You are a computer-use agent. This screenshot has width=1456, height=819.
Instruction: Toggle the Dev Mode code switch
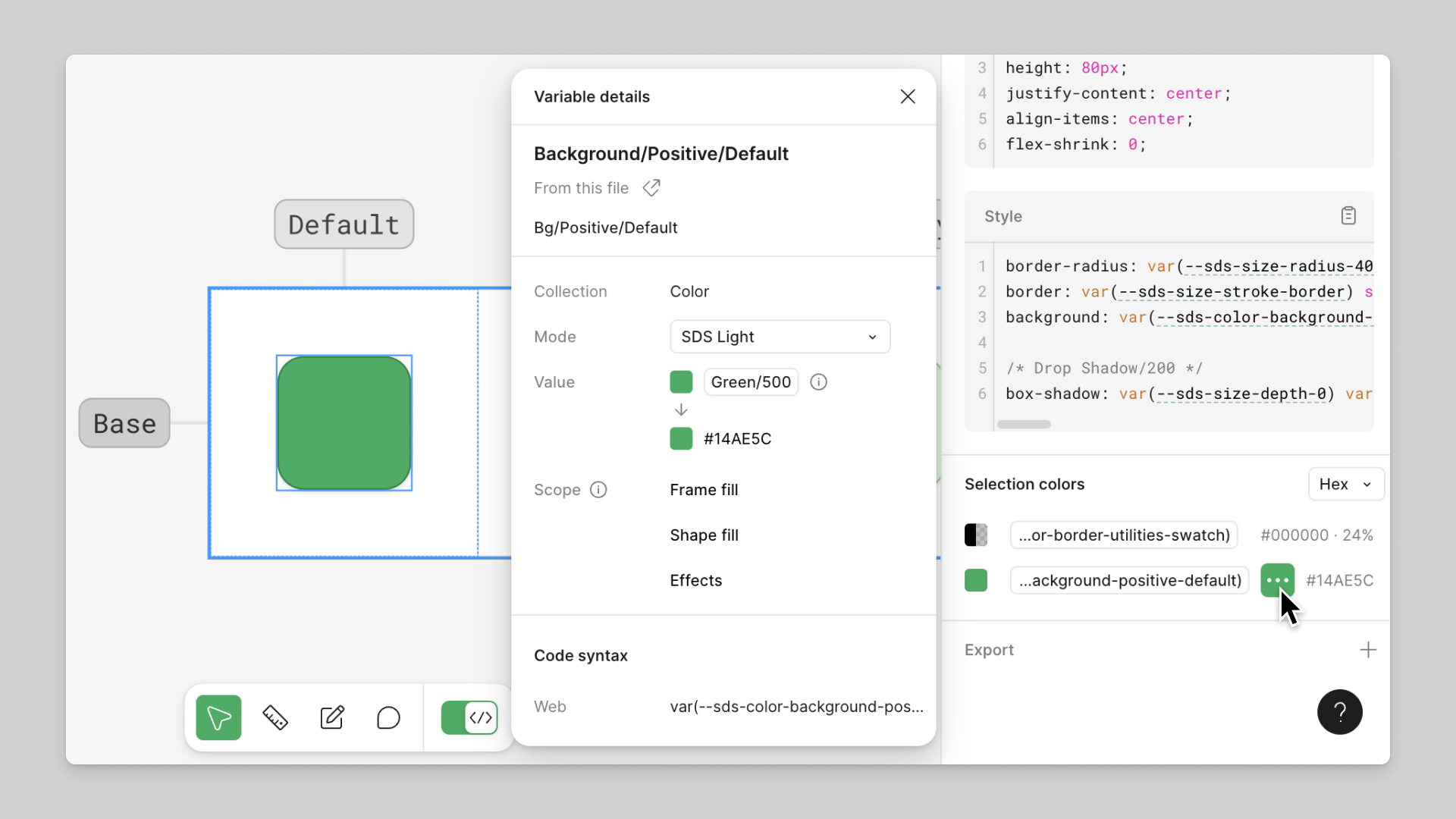(469, 717)
